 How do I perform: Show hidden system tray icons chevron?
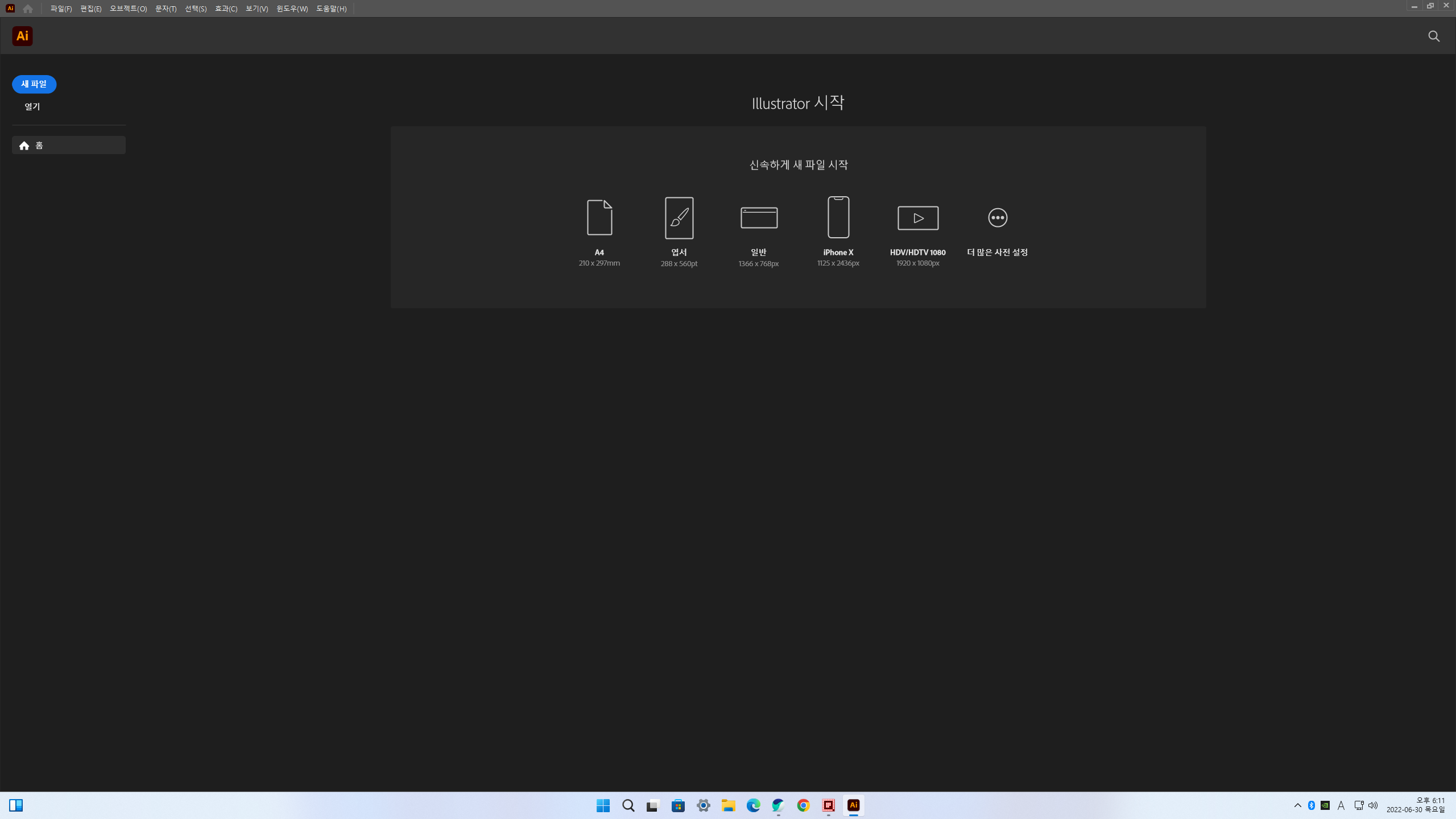pyautogui.click(x=1297, y=805)
